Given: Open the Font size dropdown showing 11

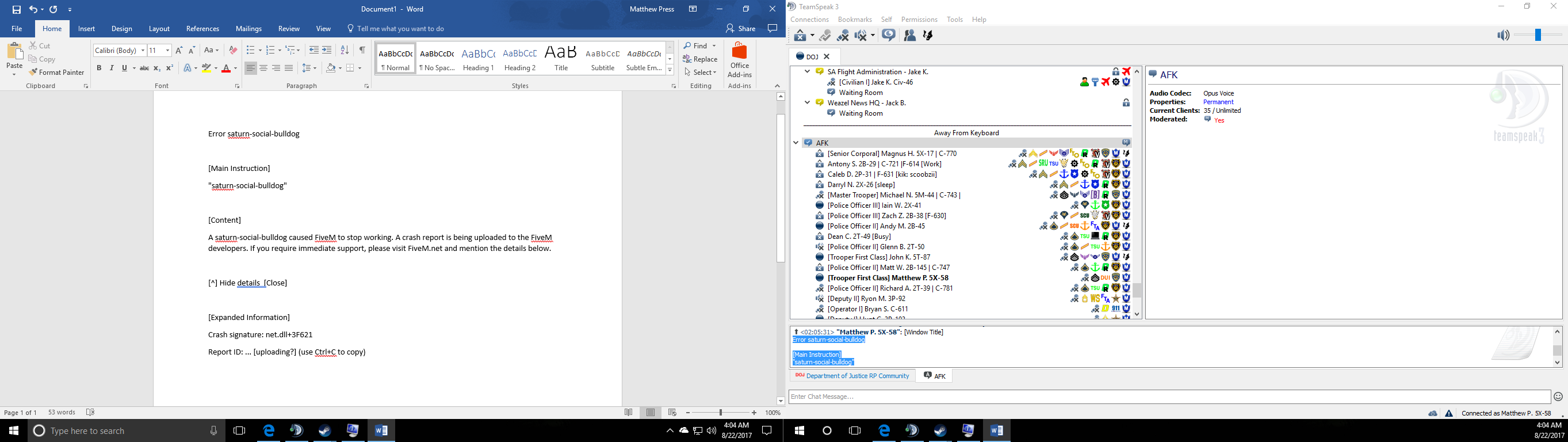Looking at the screenshot, I should coord(168,51).
